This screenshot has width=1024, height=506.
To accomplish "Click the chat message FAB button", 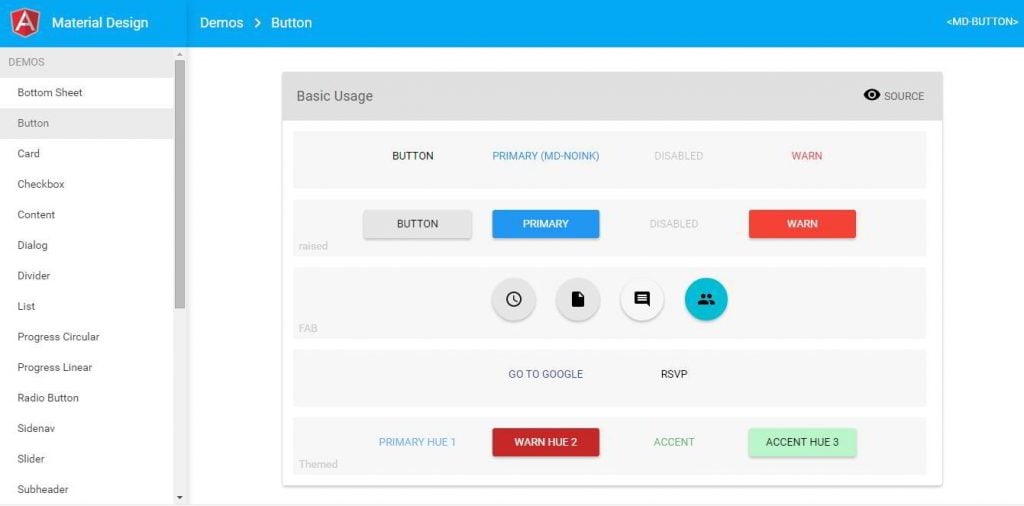I will (642, 299).
